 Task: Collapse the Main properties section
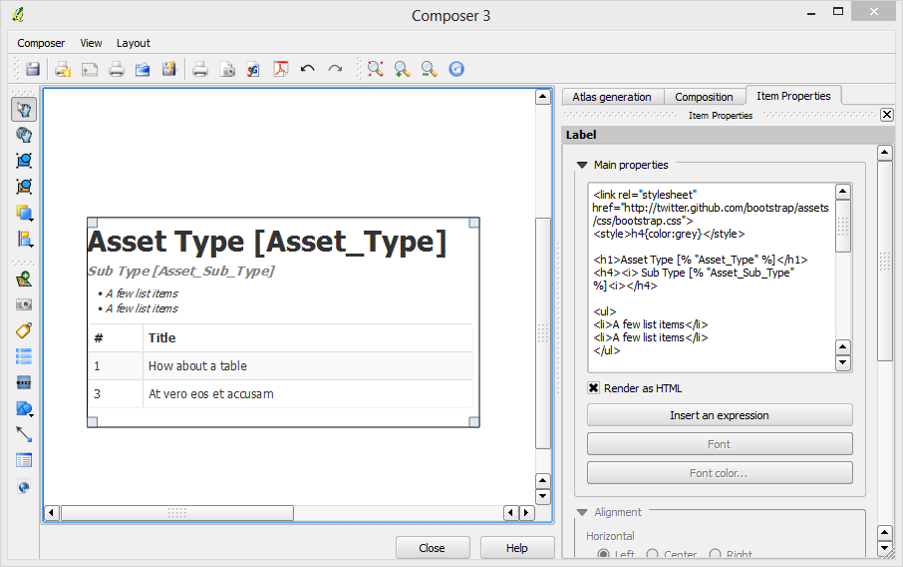[581, 165]
